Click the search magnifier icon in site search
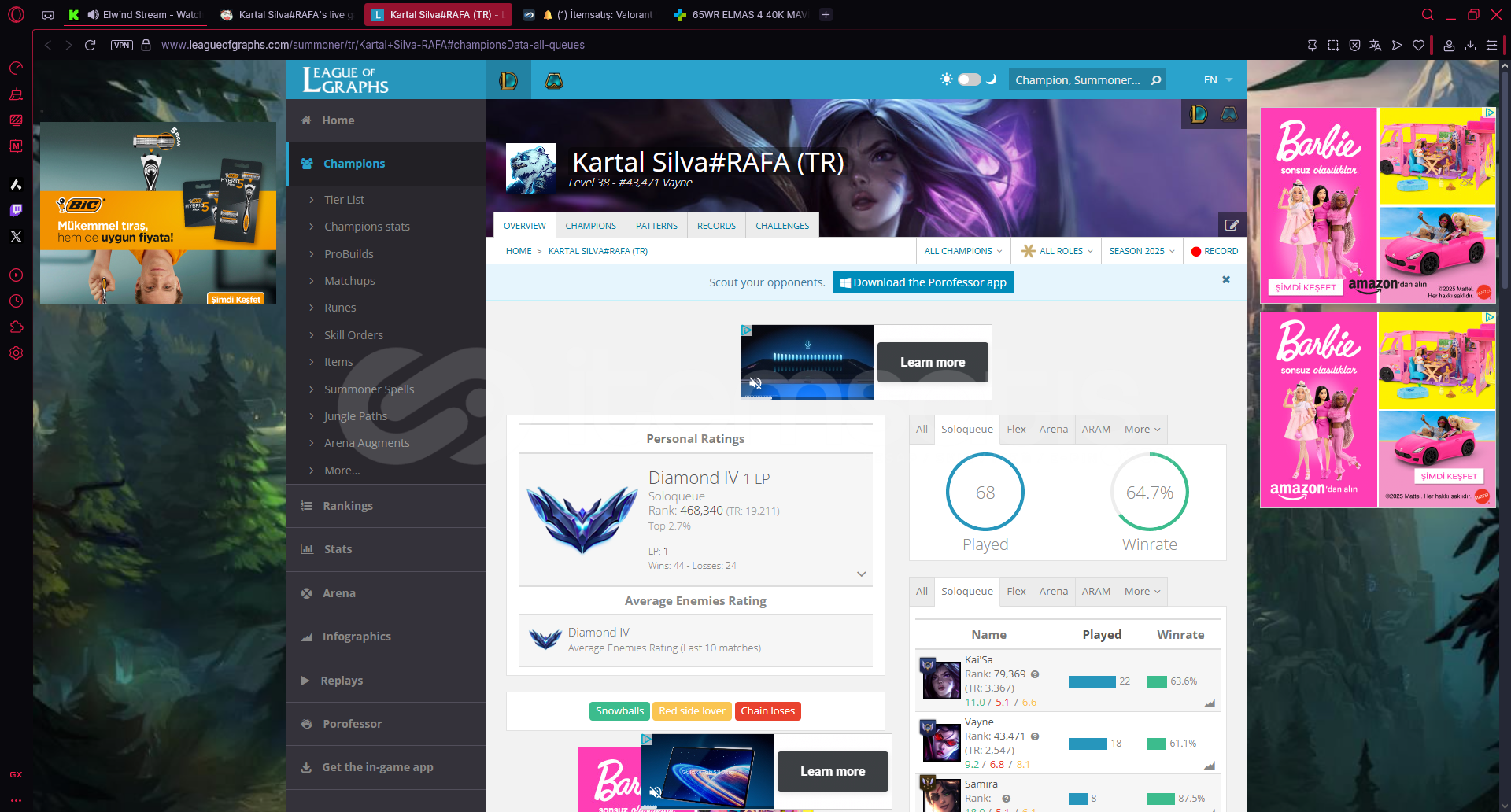Screen dimensions: 1511x812 tap(1155, 80)
